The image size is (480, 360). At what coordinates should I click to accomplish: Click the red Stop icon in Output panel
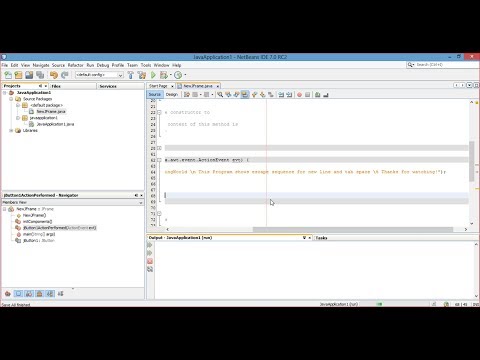(150, 261)
